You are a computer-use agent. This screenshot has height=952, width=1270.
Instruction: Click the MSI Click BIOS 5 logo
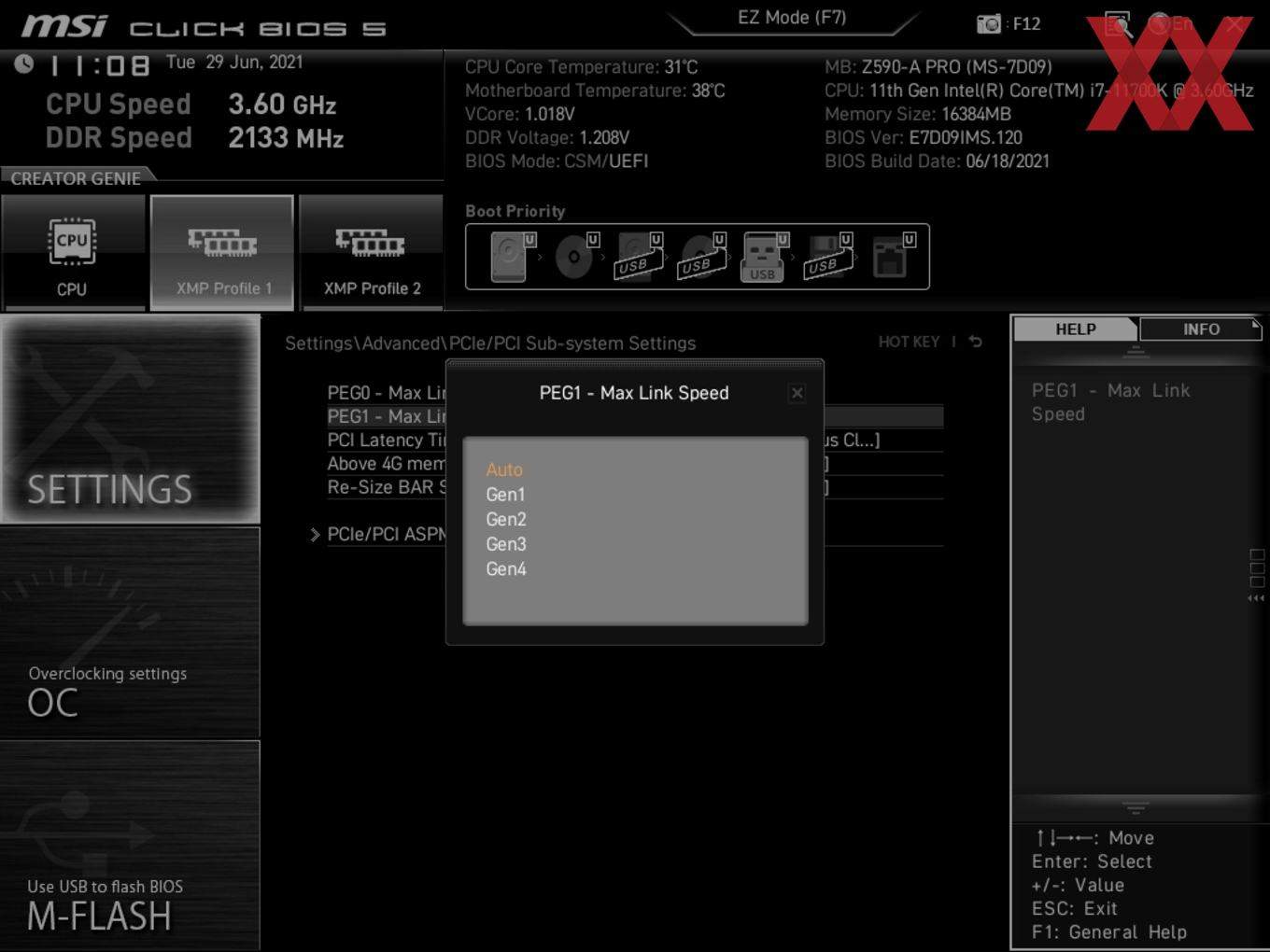pos(204,26)
